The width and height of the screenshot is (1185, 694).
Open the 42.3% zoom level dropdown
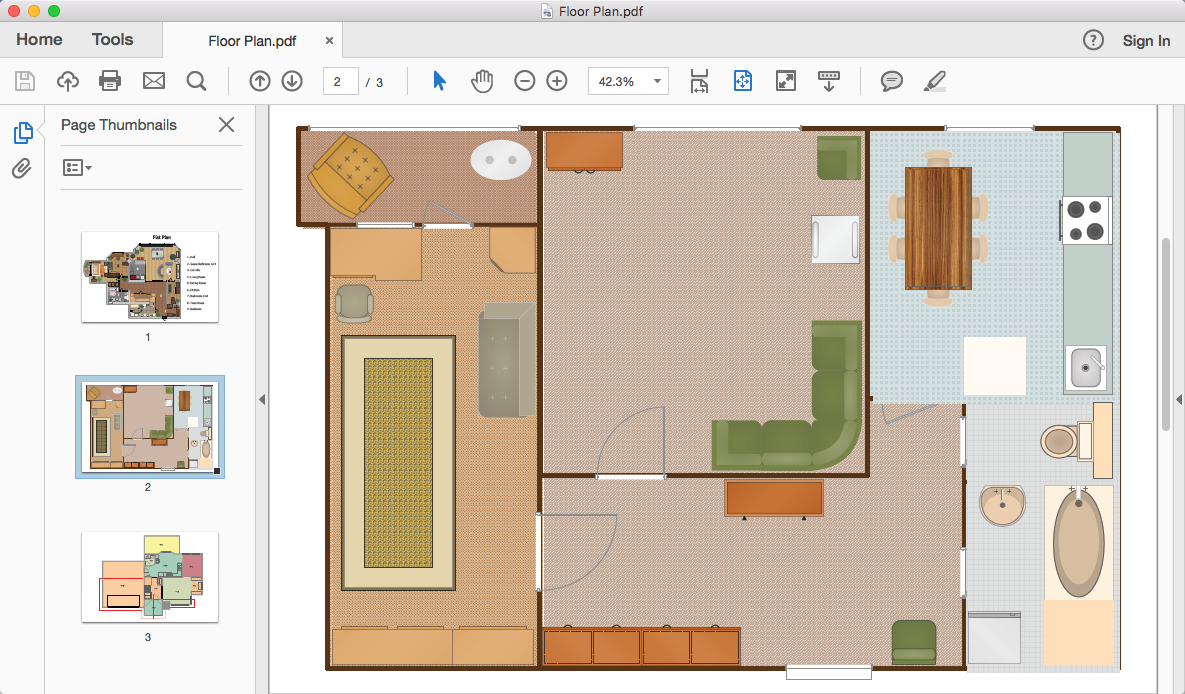628,81
